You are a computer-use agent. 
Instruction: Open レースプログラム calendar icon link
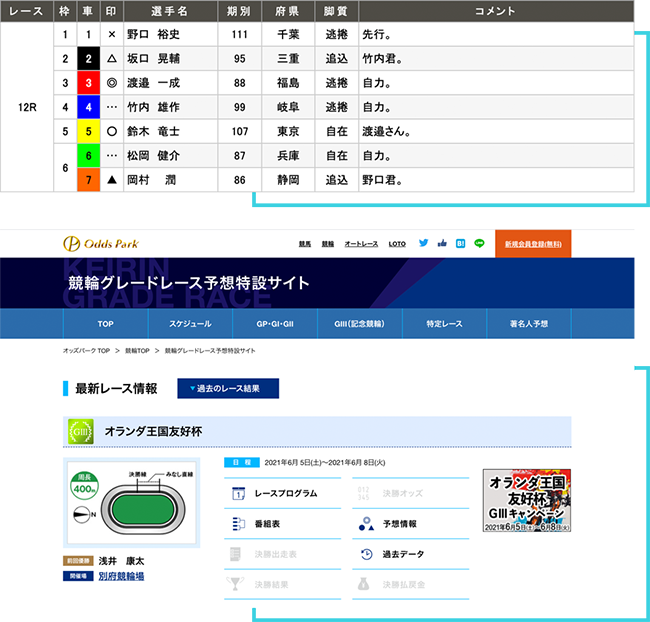click(239, 493)
